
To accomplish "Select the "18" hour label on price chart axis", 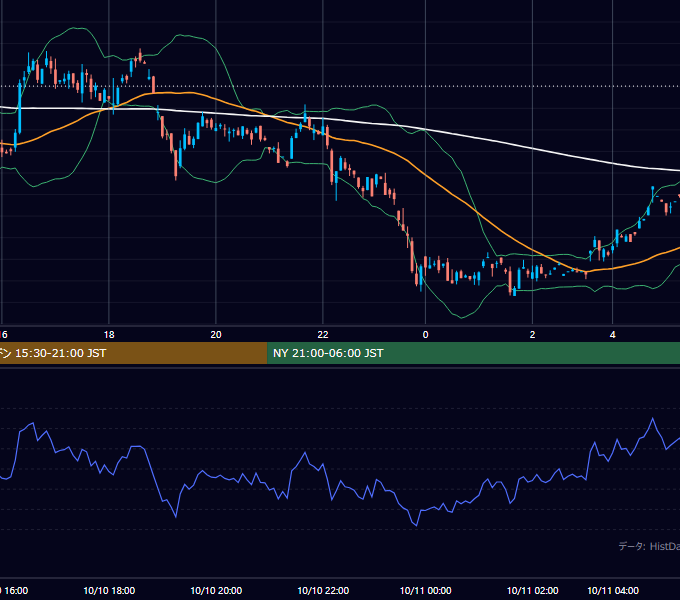I will [109, 335].
